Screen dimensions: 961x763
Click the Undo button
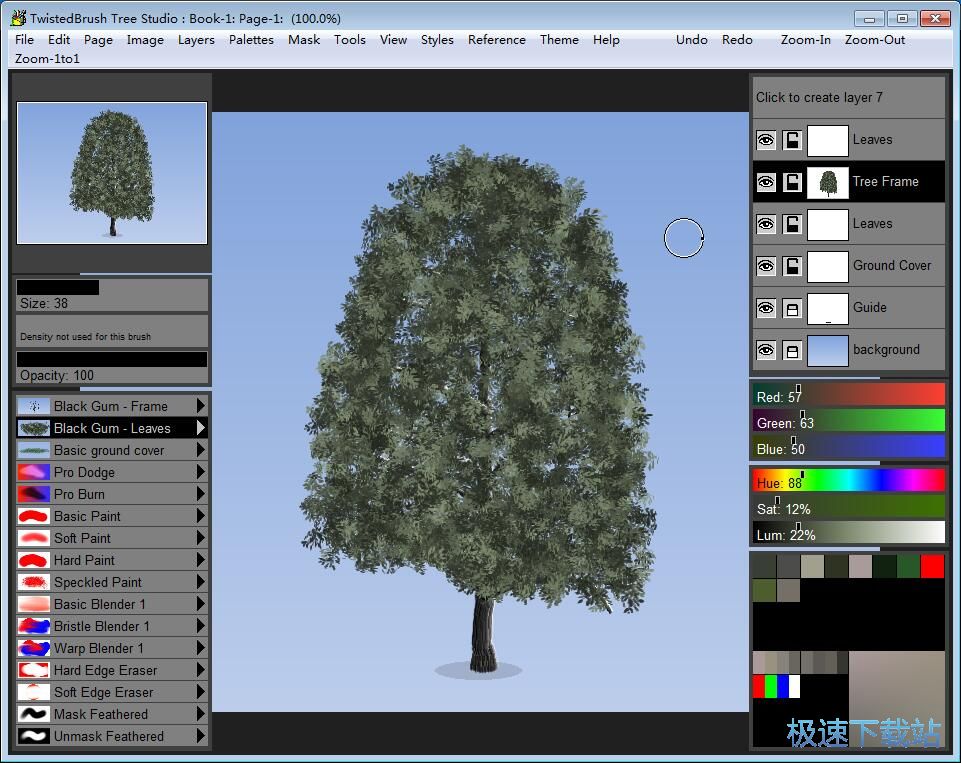(691, 40)
